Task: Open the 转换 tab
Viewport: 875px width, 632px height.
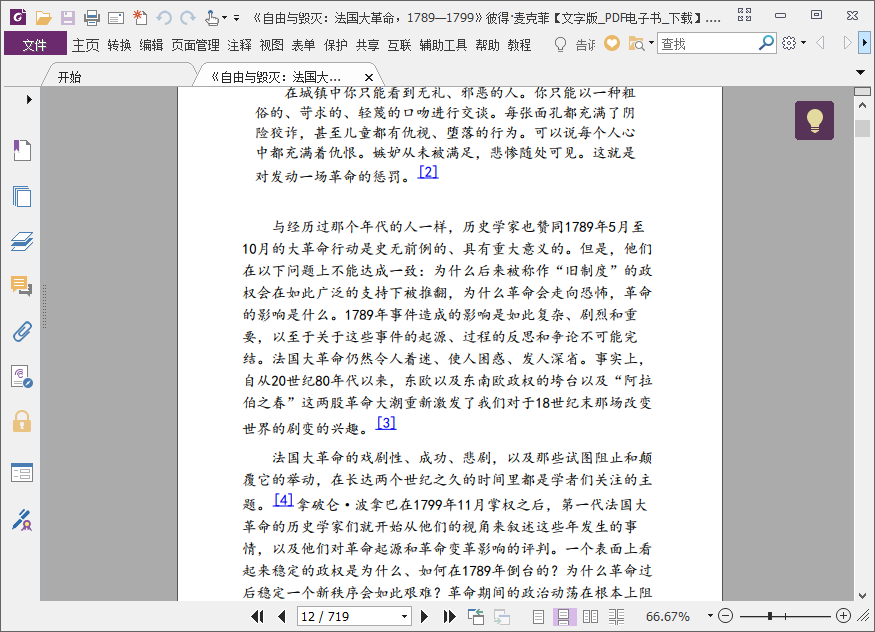Action: point(119,45)
